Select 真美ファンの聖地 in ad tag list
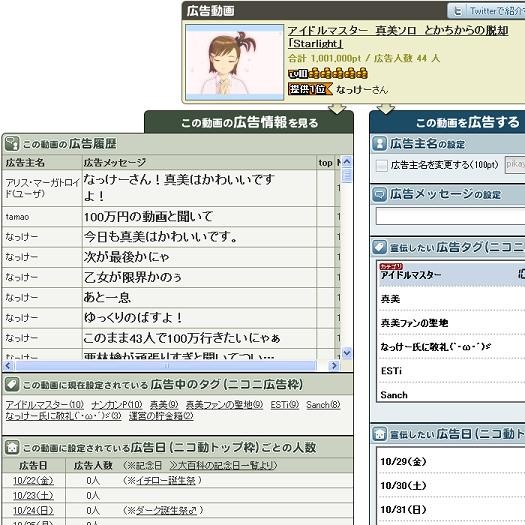The height and width of the screenshot is (525, 525). pyautogui.click(x=452, y=323)
